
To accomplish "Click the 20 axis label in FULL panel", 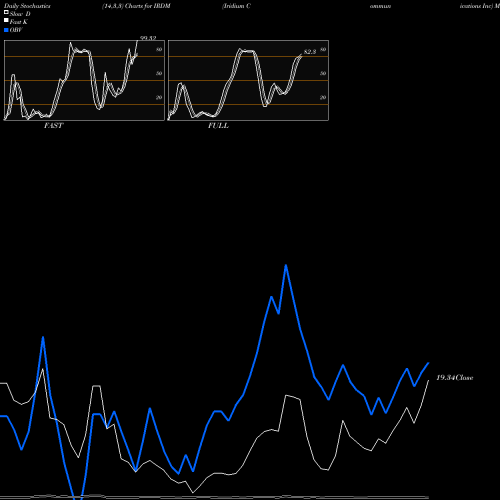I will coord(323,97).
